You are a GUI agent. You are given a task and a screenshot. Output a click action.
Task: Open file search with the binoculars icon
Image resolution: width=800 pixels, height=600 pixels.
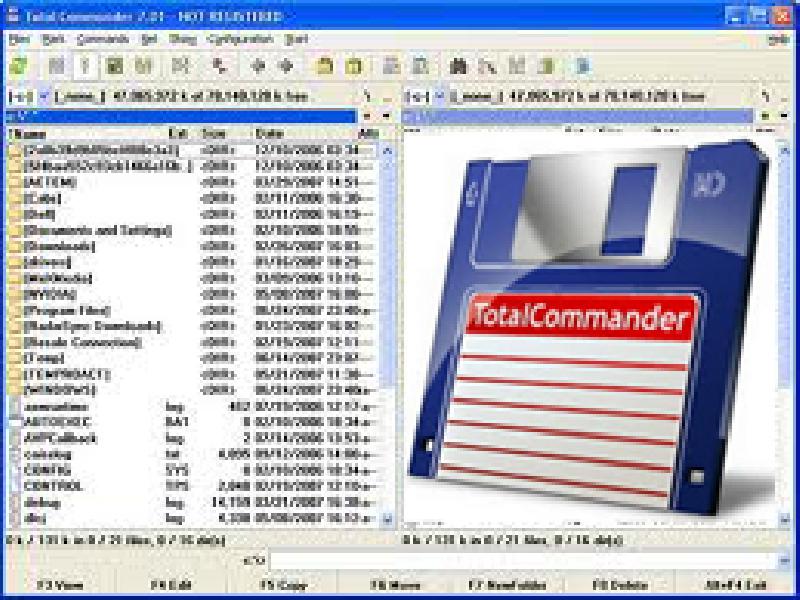point(459,66)
